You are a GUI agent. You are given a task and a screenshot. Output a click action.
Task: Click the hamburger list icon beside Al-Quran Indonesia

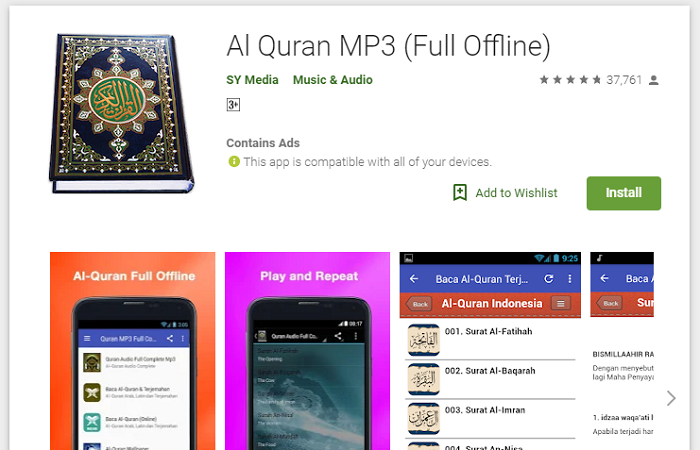[561, 304]
